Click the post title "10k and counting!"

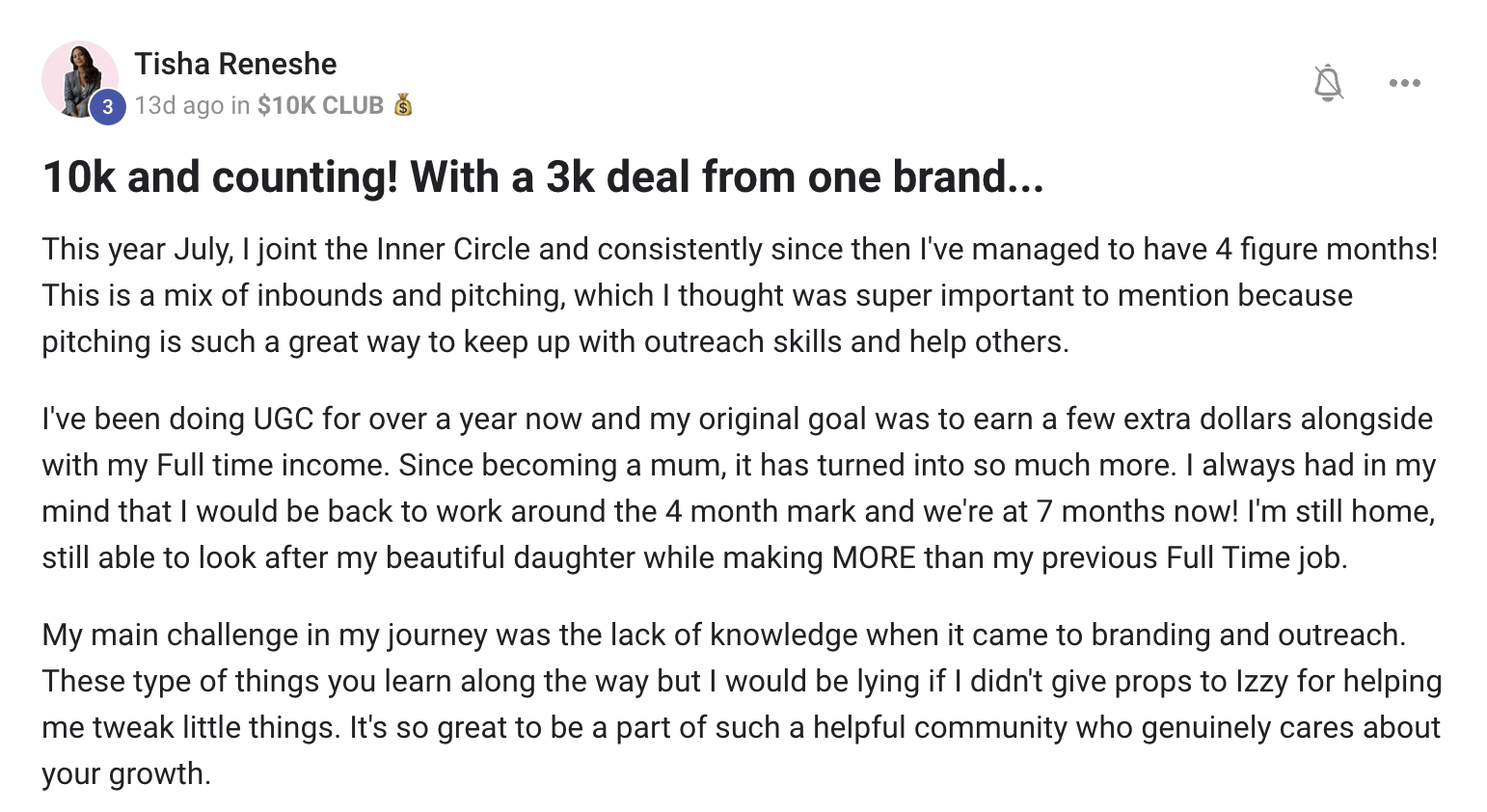[543, 176]
